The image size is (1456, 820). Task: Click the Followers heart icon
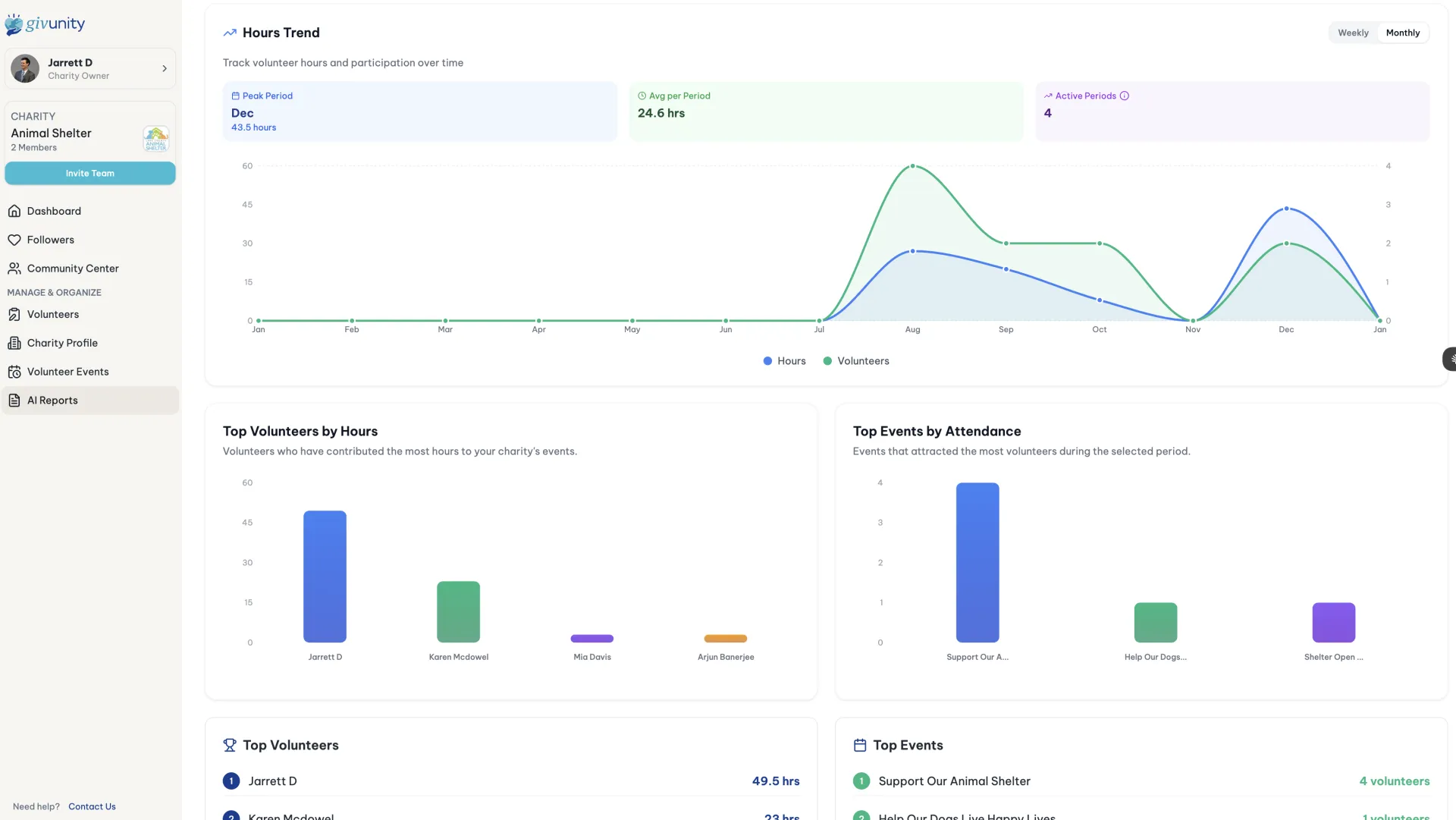[14, 240]
